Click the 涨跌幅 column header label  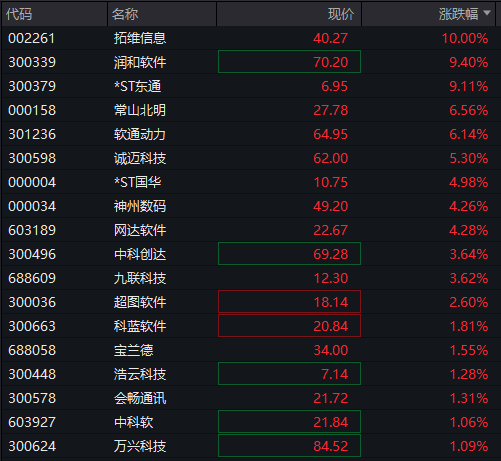click(x=458, y=14)
